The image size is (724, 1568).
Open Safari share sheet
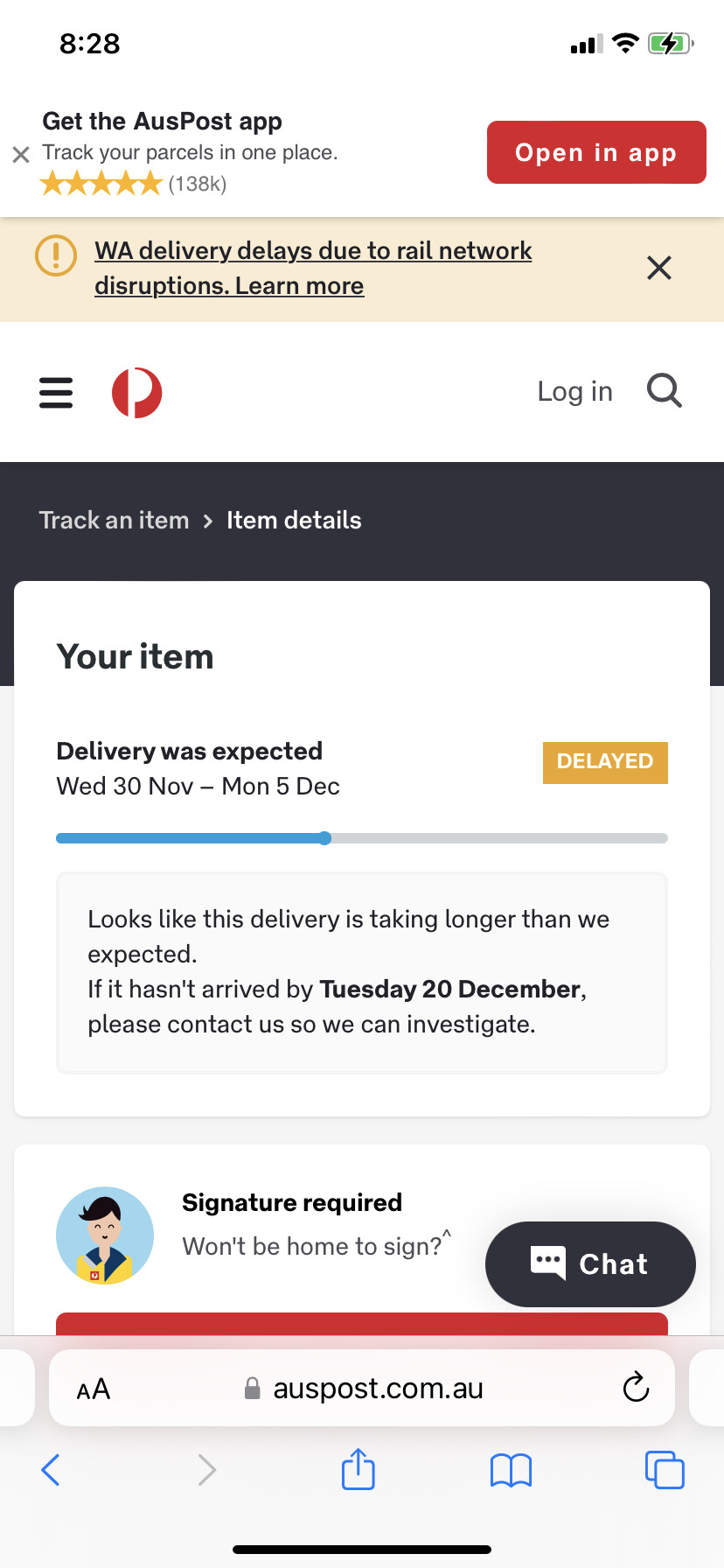pyautogui.click(x=359, y=1469)
